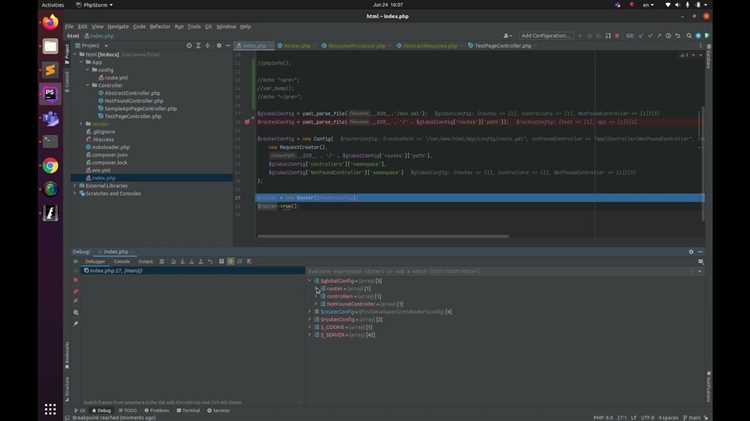Viewport: 750px width, 421px height.
Task: Expand the $_SERVER variable node
Action: tap(310, 334)
